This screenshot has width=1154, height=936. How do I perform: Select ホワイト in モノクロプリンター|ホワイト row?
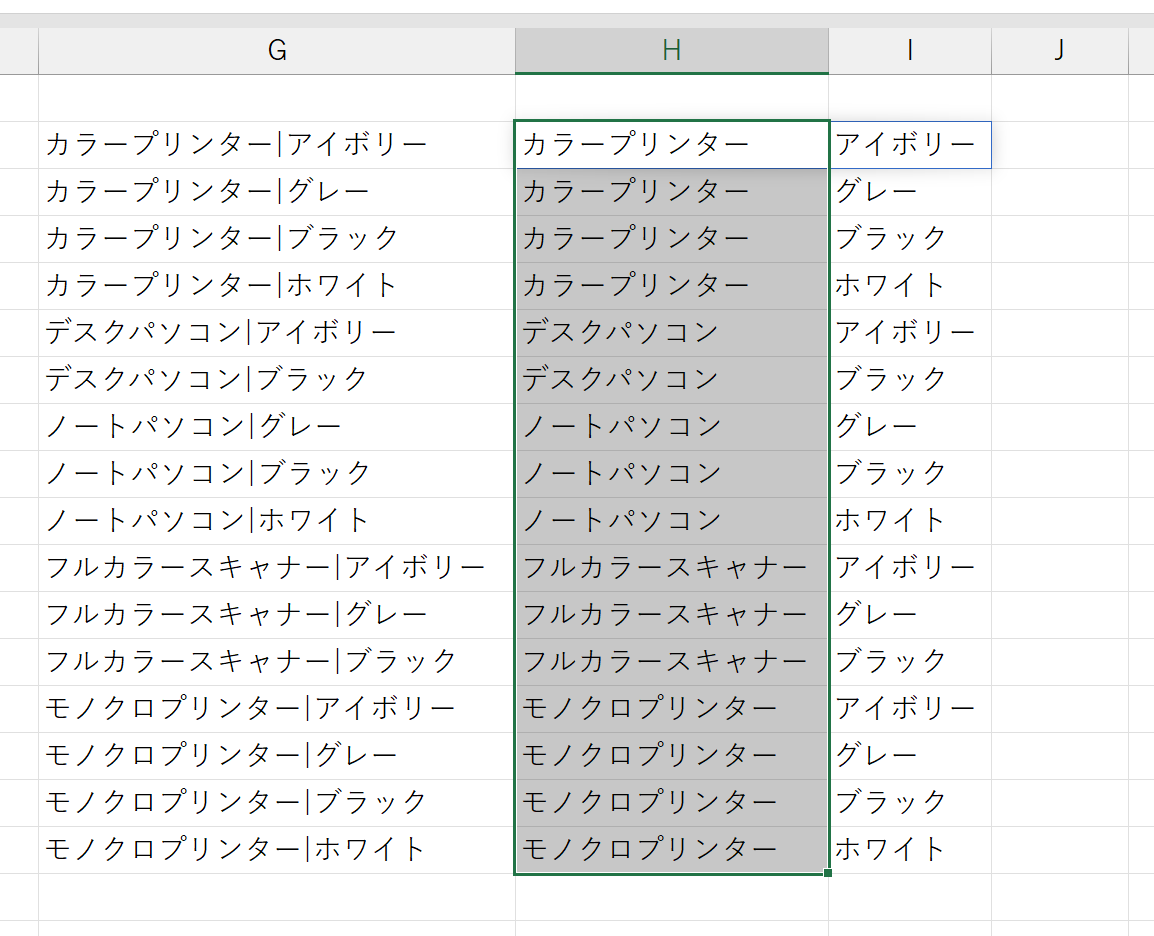910,850
